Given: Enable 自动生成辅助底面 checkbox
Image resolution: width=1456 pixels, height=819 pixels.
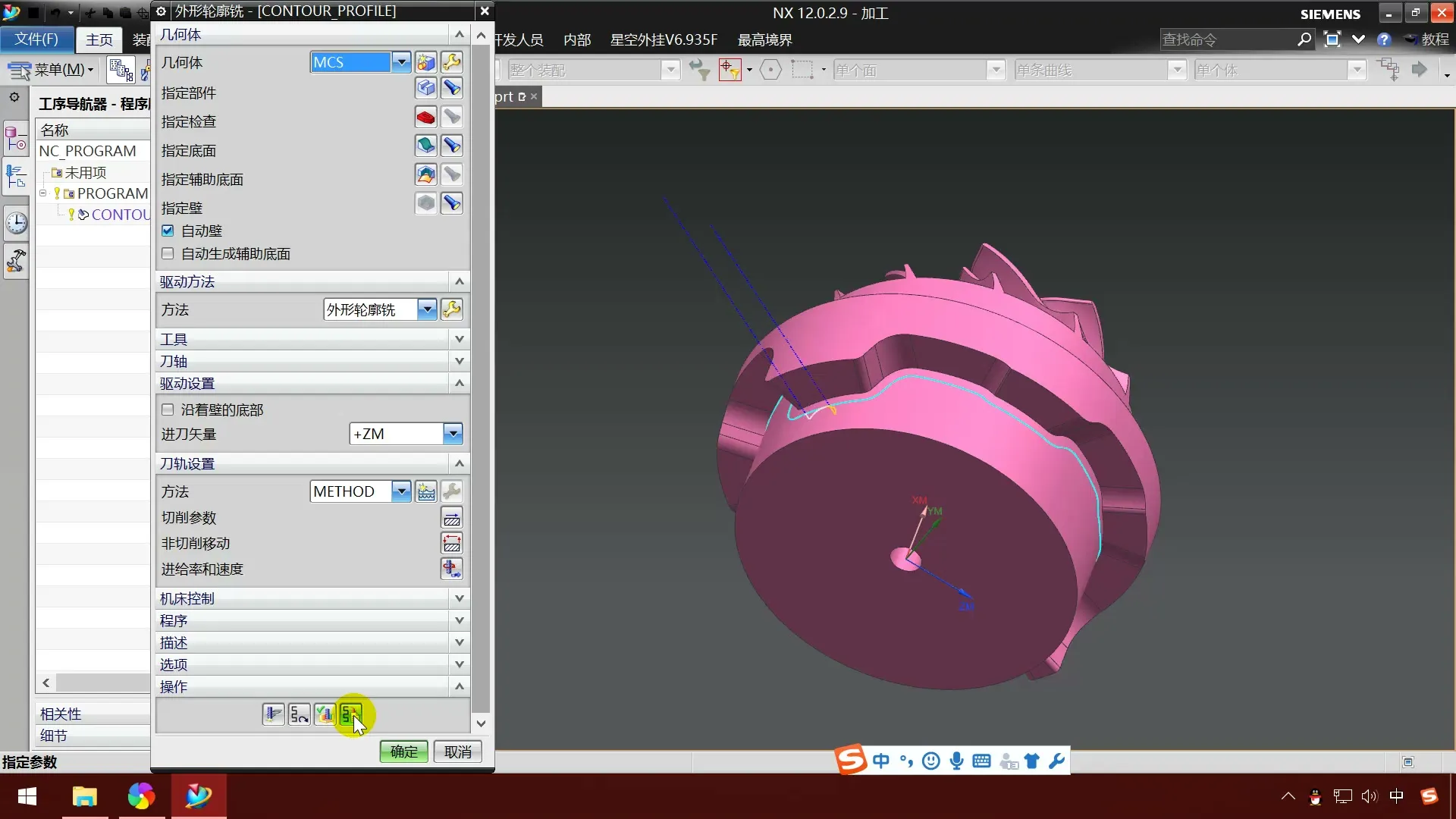Looking at the screenshot, I should [x=168, y=253].
